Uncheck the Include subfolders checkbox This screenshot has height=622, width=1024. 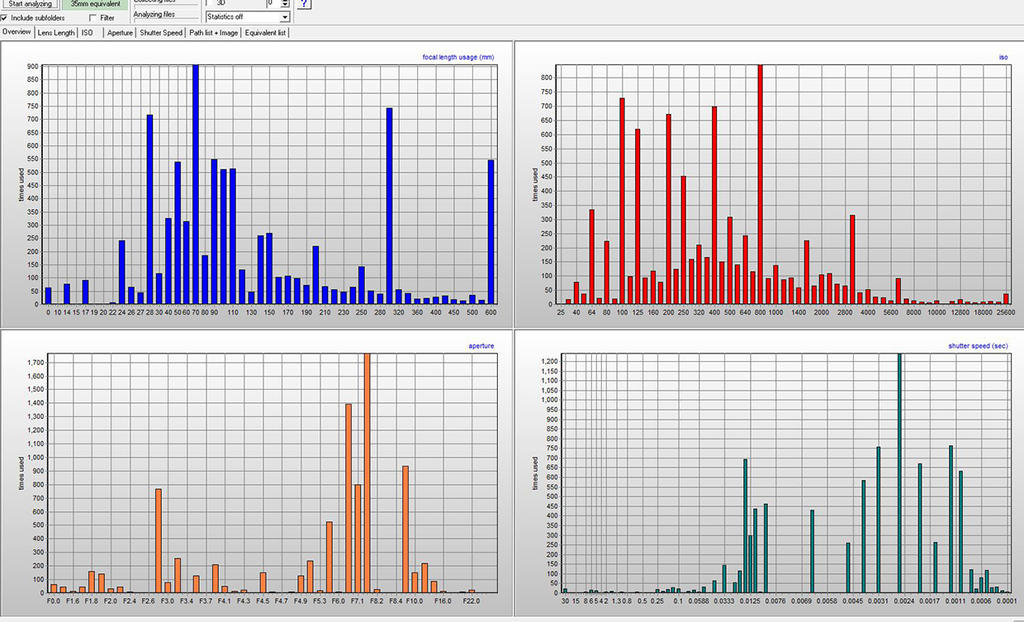[x=5, y=18]
